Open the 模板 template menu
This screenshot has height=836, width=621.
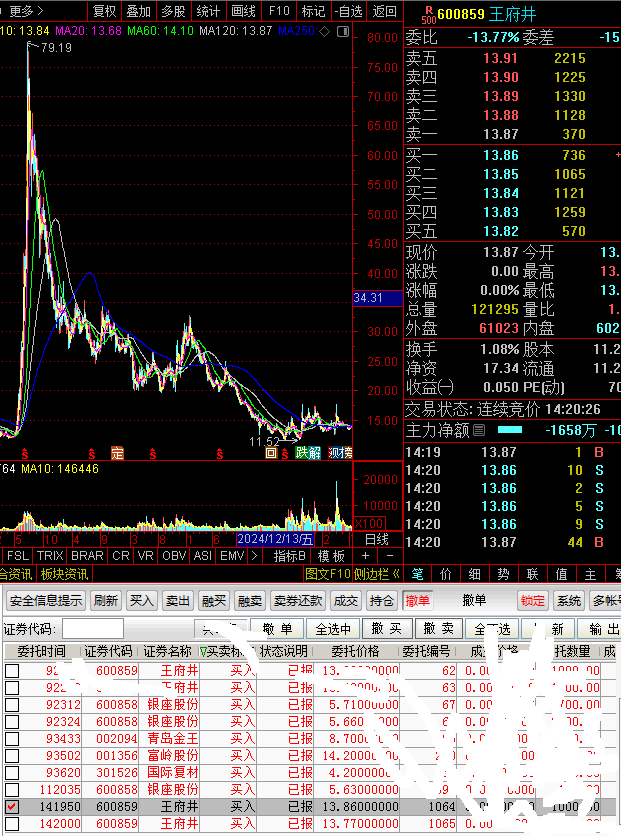tap(331, 556)
